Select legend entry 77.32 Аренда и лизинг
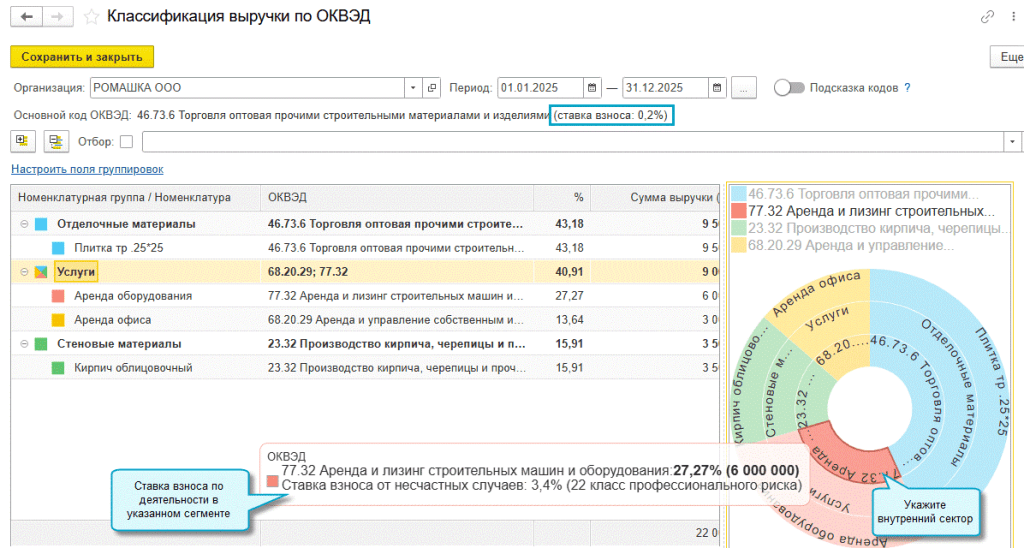 pyautogui.click(x=863, y=211)
